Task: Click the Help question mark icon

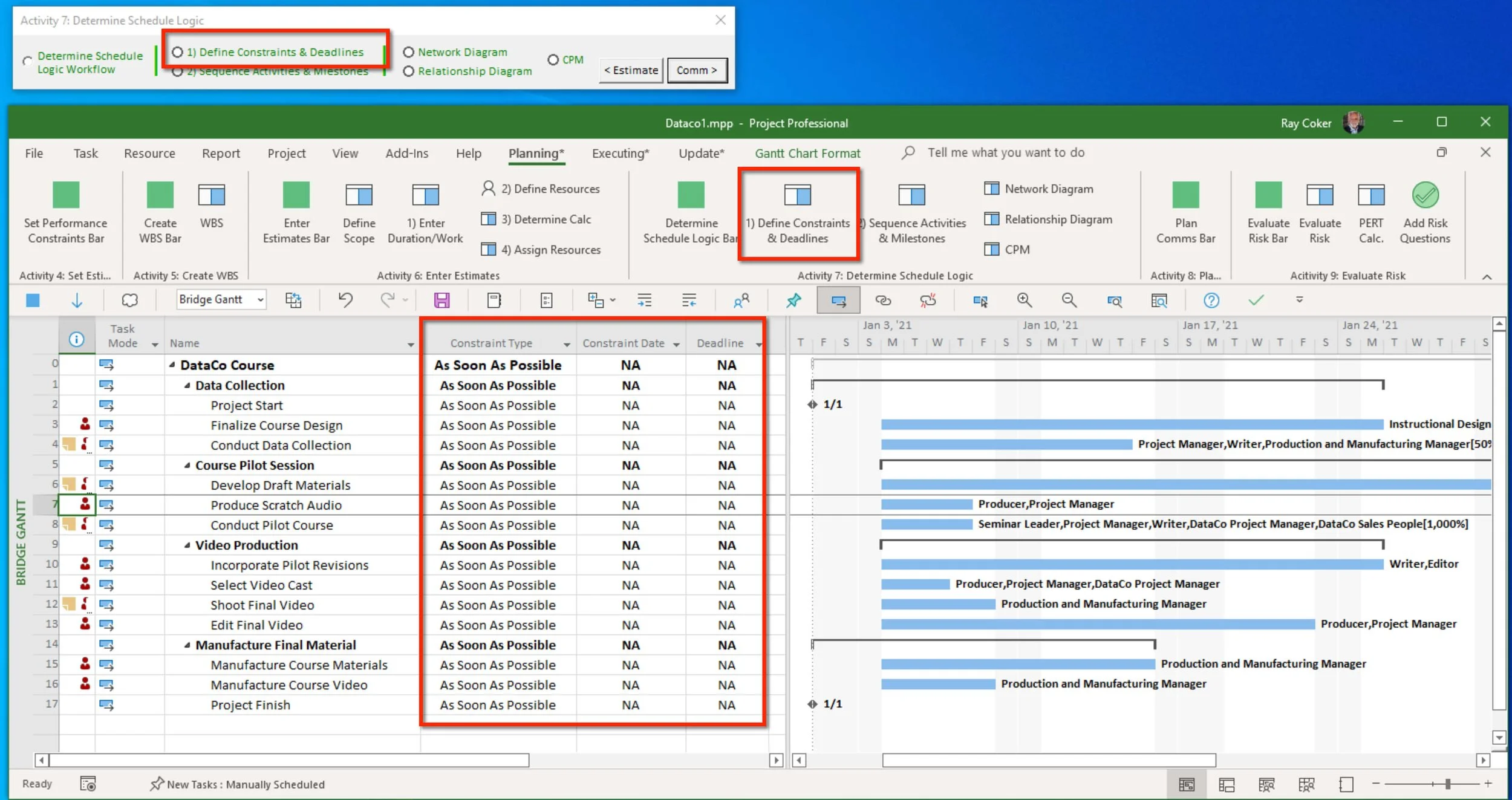Action: 1211,300
